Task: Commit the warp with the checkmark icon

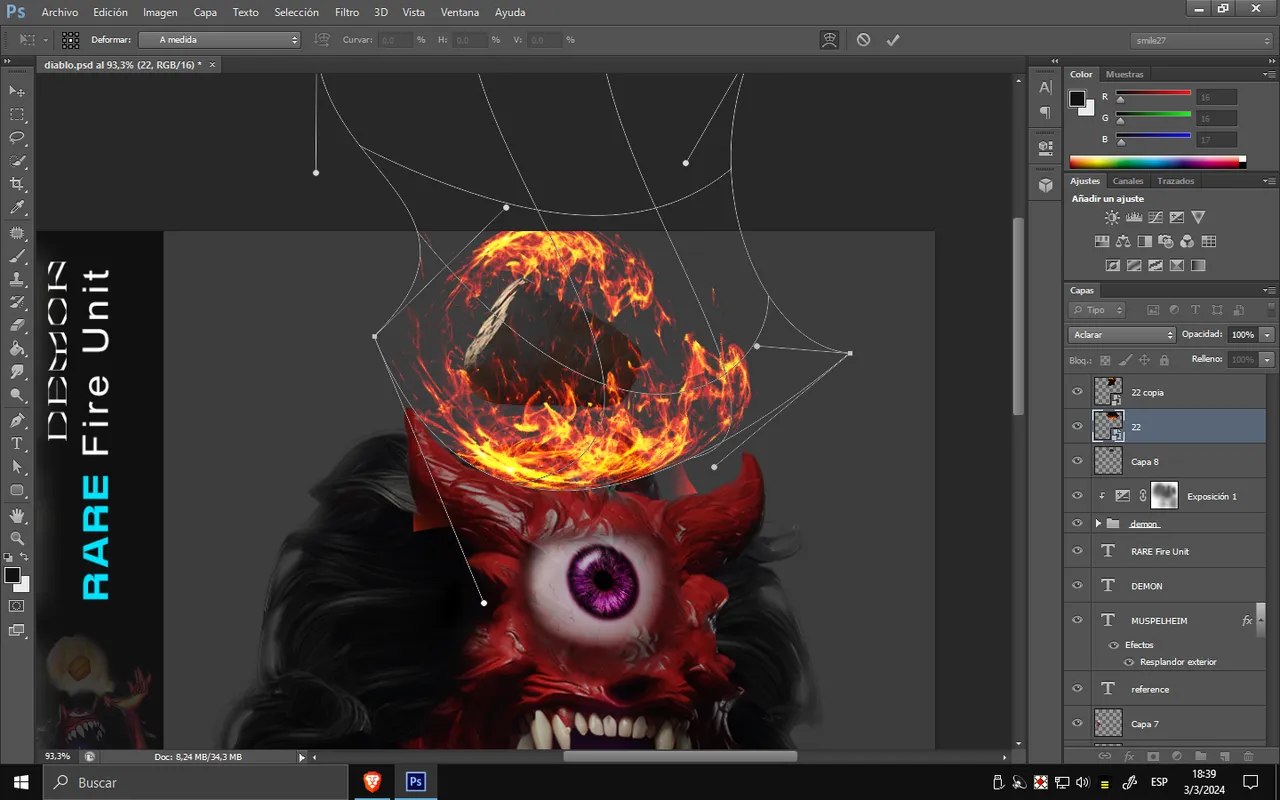Action: coord(893,40)
